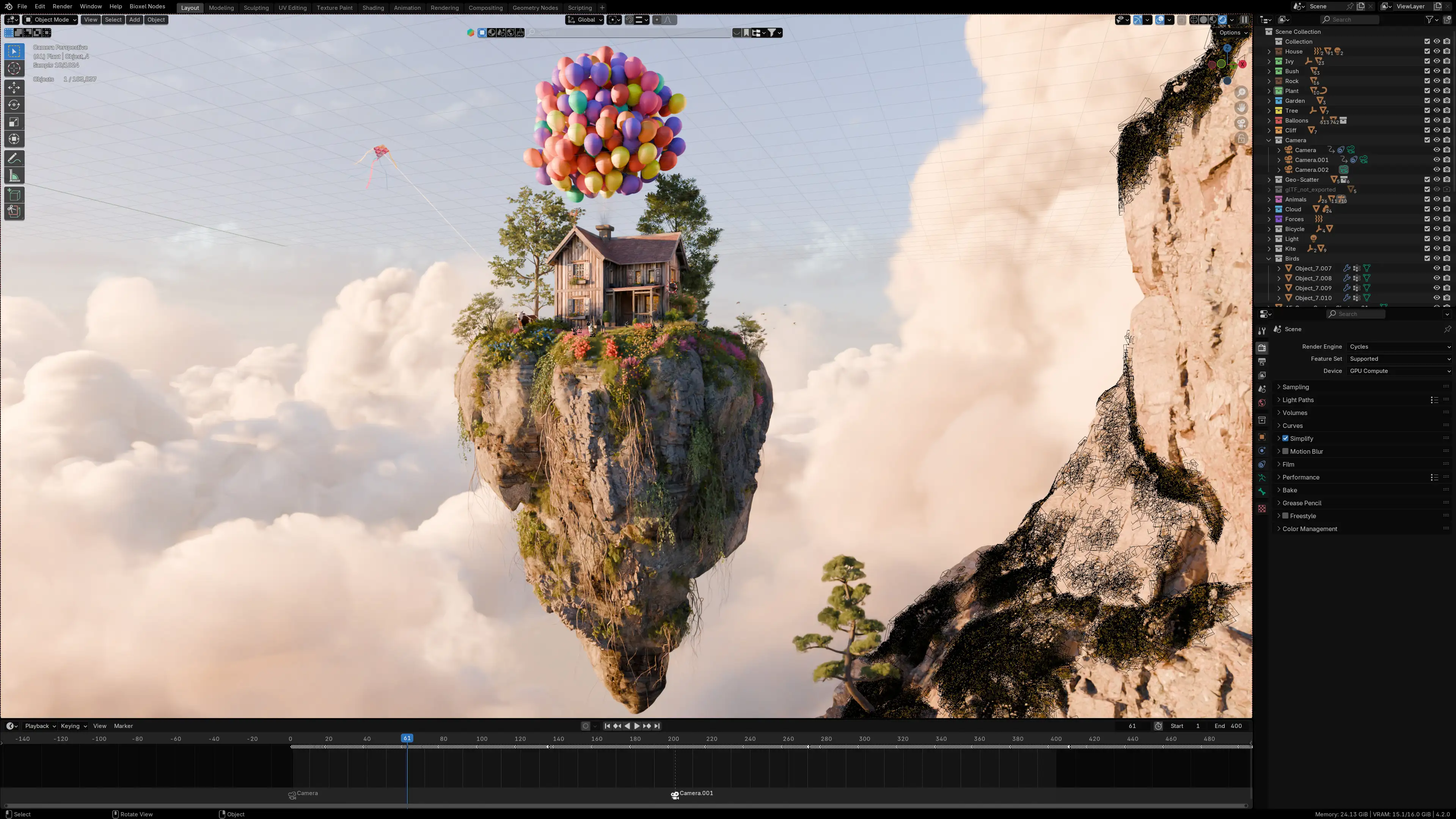This screenshot has width=1456, height=819.
Task: Open the timeline Playback popover
Action: pos(39,726)
